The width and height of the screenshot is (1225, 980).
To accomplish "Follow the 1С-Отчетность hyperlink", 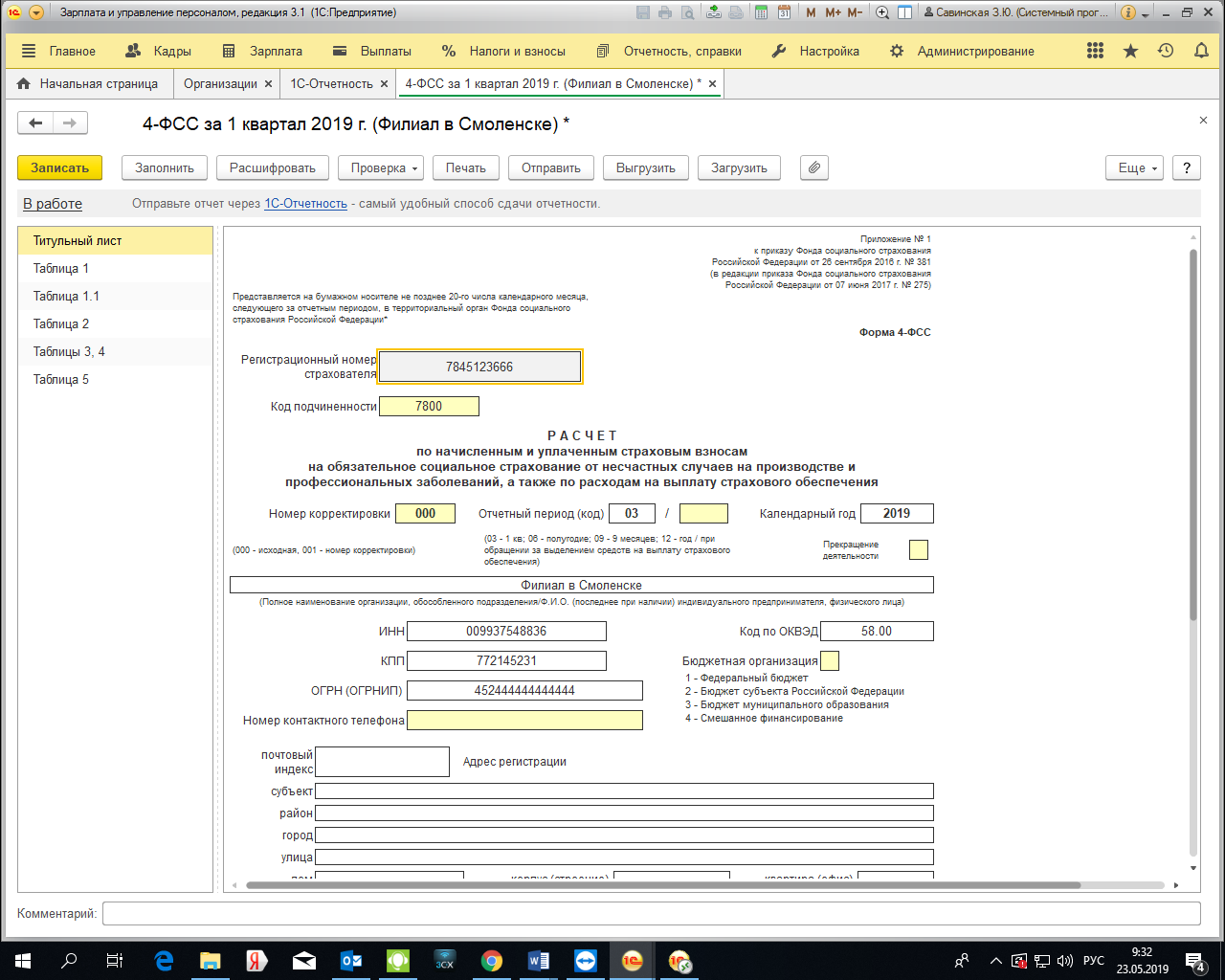I will point(305,203).
